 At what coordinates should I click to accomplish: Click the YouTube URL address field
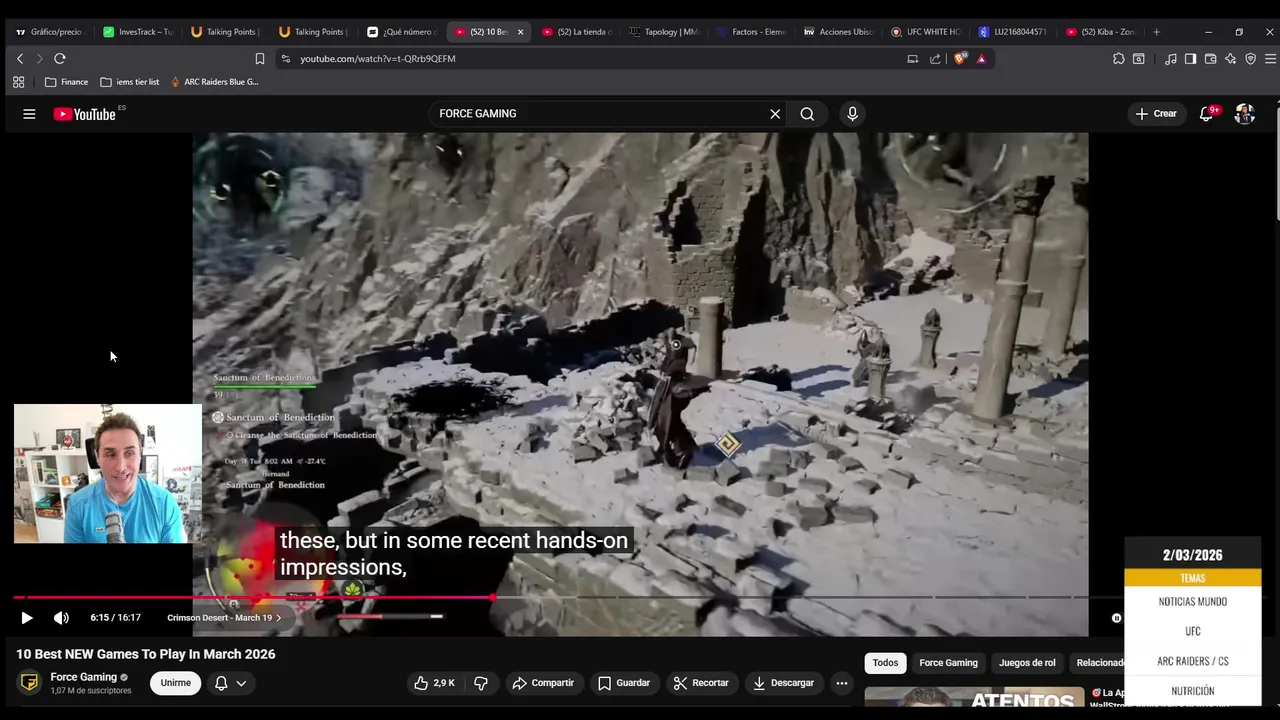click(590, 59)
